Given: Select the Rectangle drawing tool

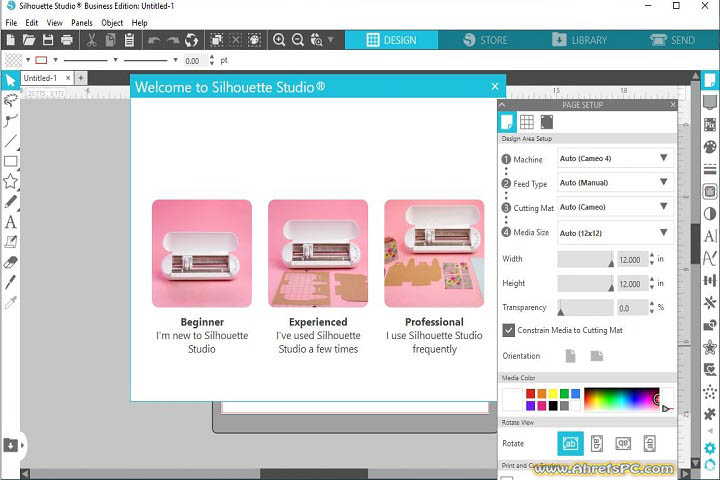Looking at the screenshot, I should [10, 161].
